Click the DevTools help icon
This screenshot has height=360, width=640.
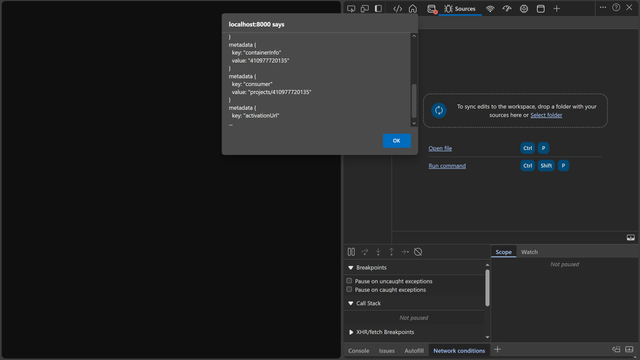point(616,7)
